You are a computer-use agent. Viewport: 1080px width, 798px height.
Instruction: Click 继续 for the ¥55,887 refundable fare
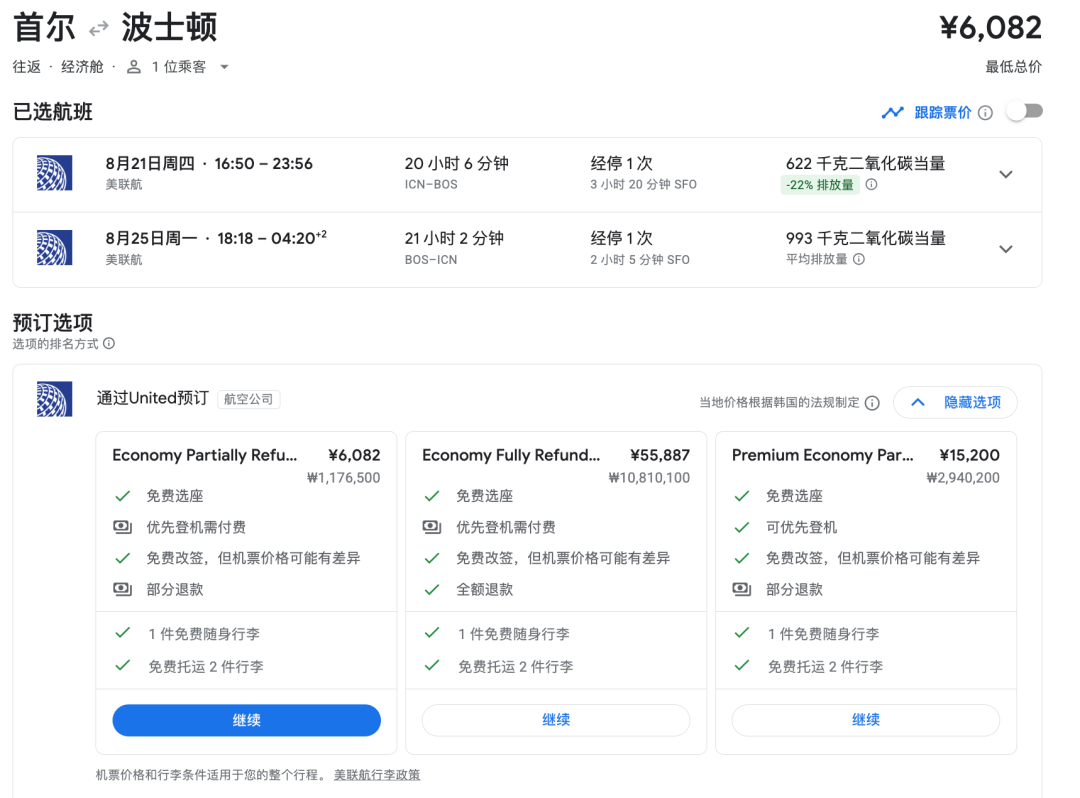pyautogui.click(x=556, y=720)
